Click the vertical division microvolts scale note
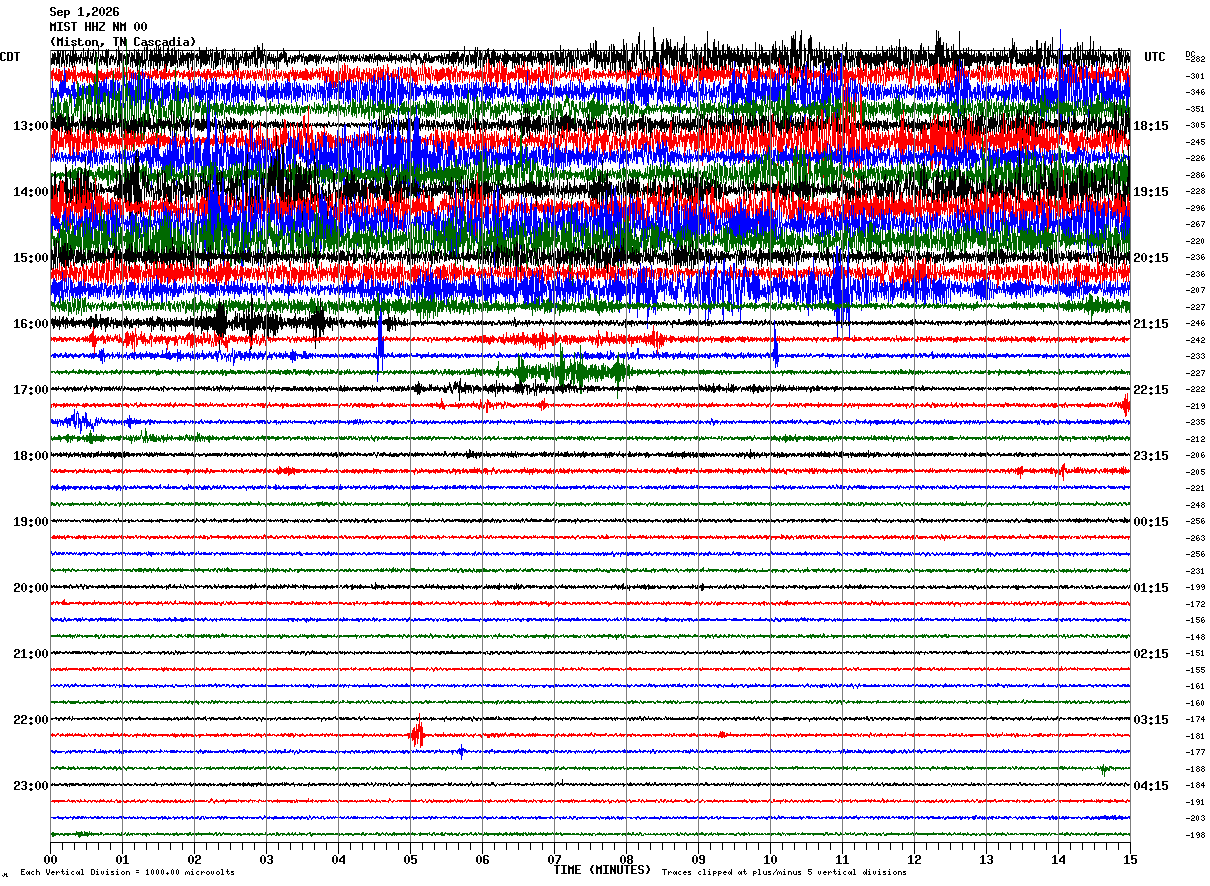1210x886 pixels. 127,872
